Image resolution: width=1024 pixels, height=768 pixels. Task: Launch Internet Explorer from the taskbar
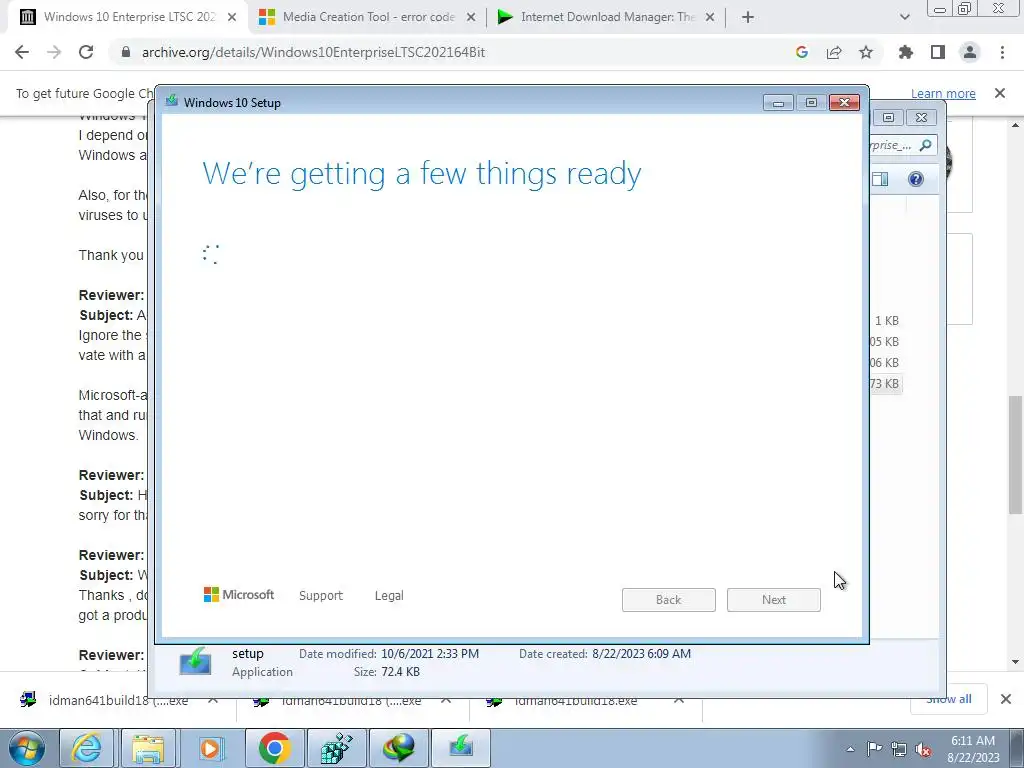(87, 748)
